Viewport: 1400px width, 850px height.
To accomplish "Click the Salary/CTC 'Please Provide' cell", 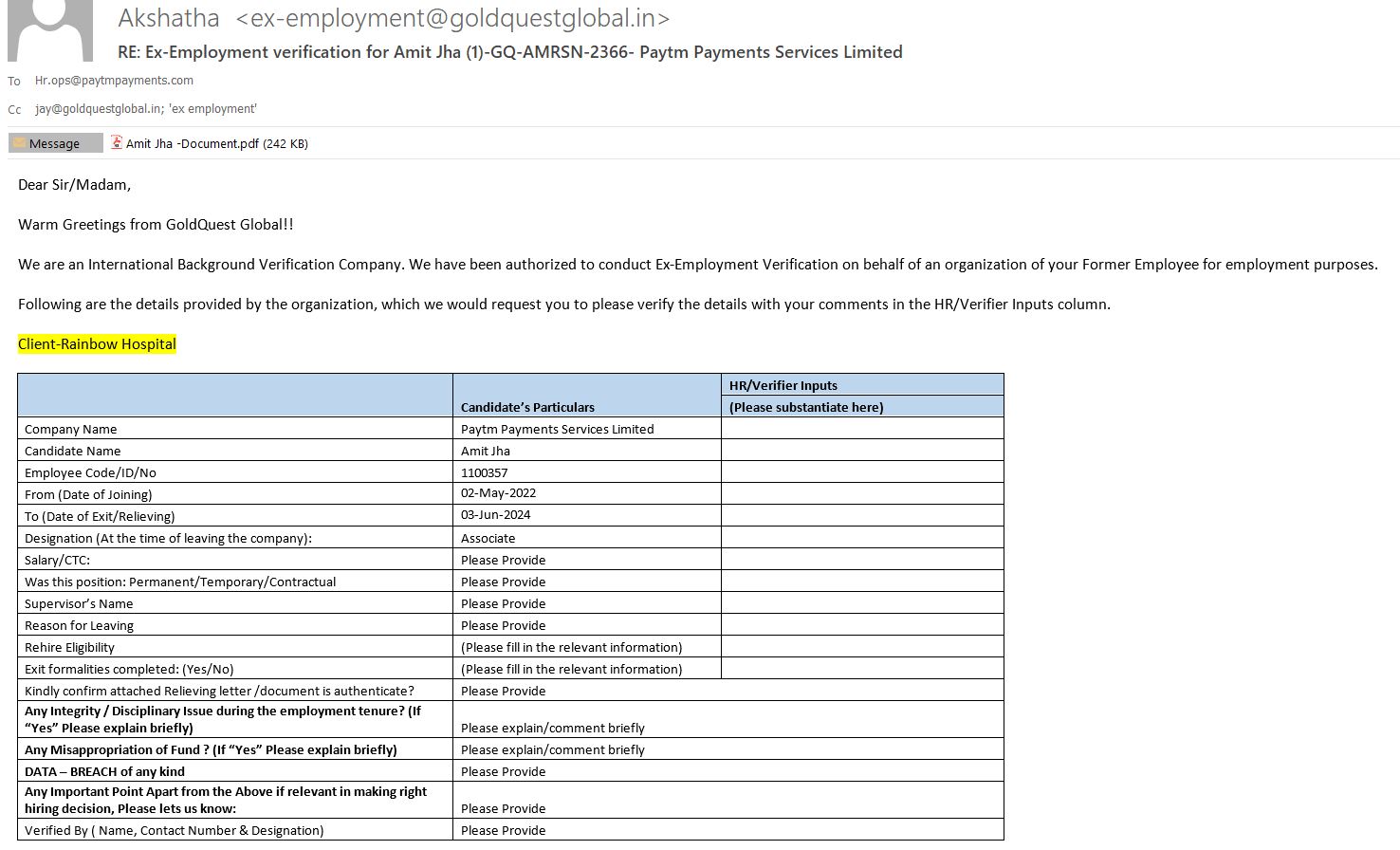I will pos(504,560).
